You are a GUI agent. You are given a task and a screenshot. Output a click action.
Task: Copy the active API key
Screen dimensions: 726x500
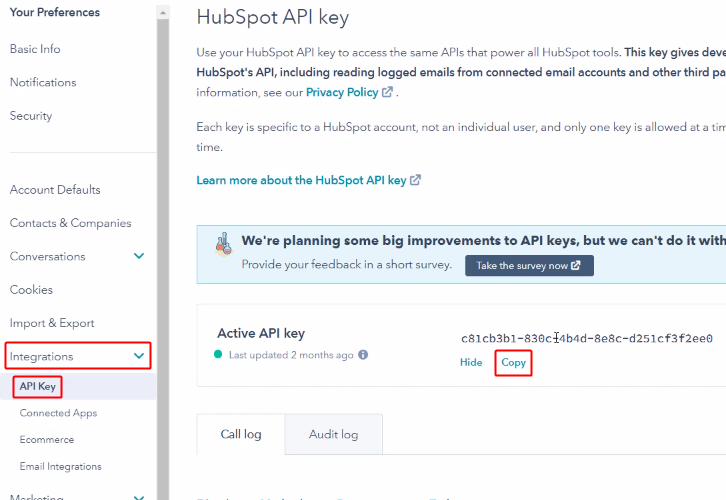(x=513, y=362)
